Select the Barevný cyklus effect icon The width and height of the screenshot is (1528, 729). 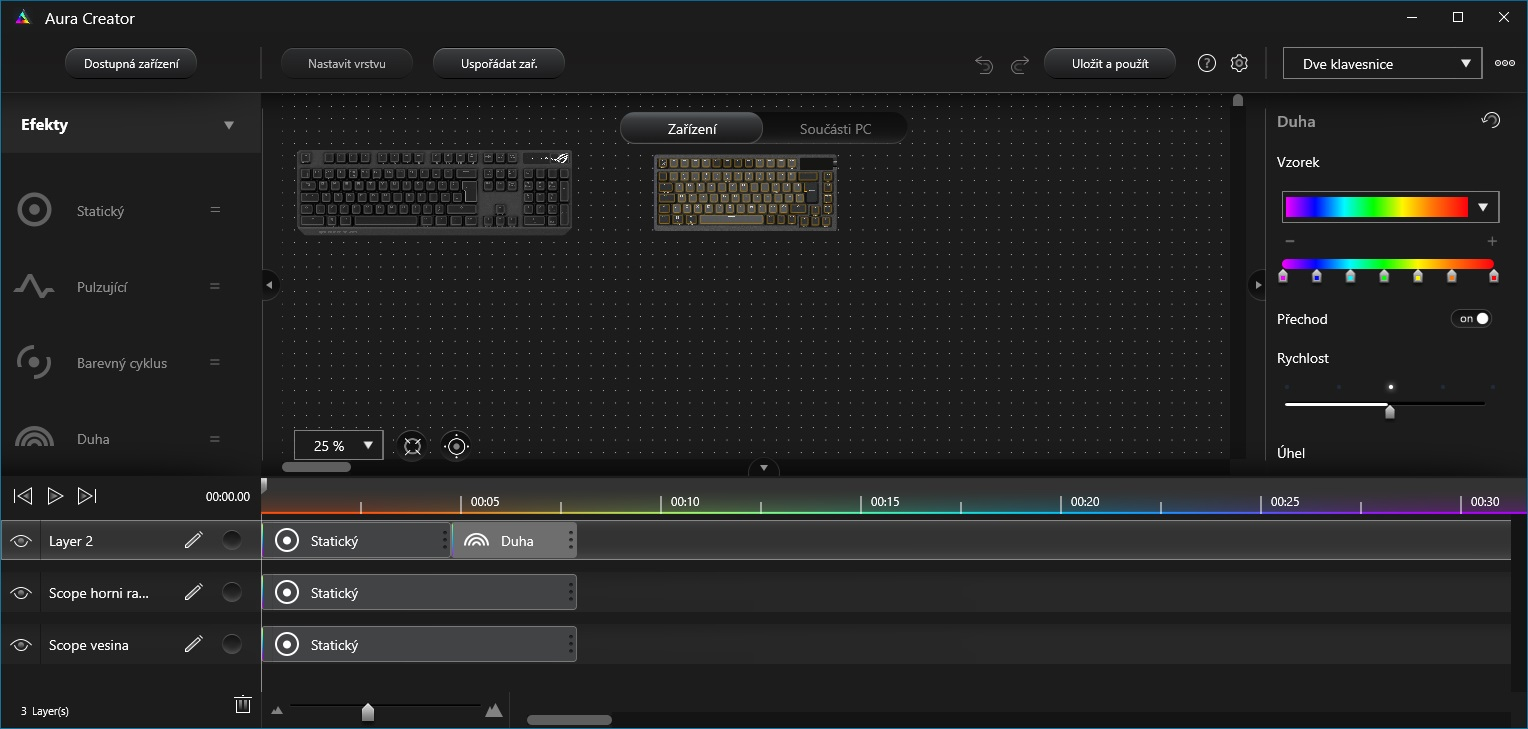pyautogui.click(x=34, y=363)
